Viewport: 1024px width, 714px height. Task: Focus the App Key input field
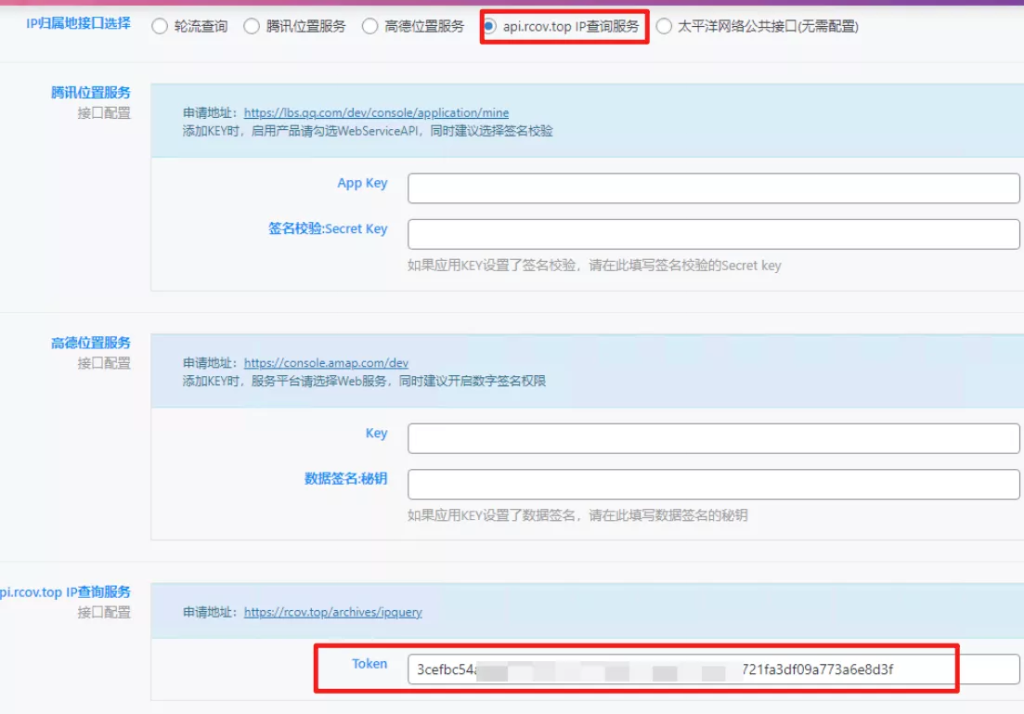click(713, 188)
